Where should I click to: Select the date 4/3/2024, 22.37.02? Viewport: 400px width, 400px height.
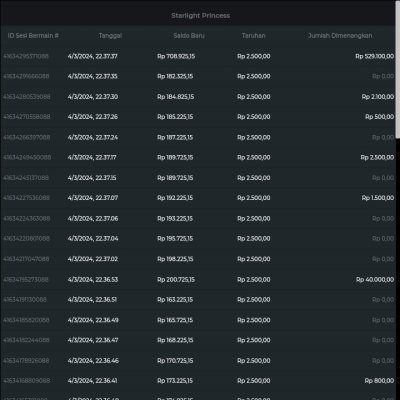pyautogui.click(x=93, y=259)
